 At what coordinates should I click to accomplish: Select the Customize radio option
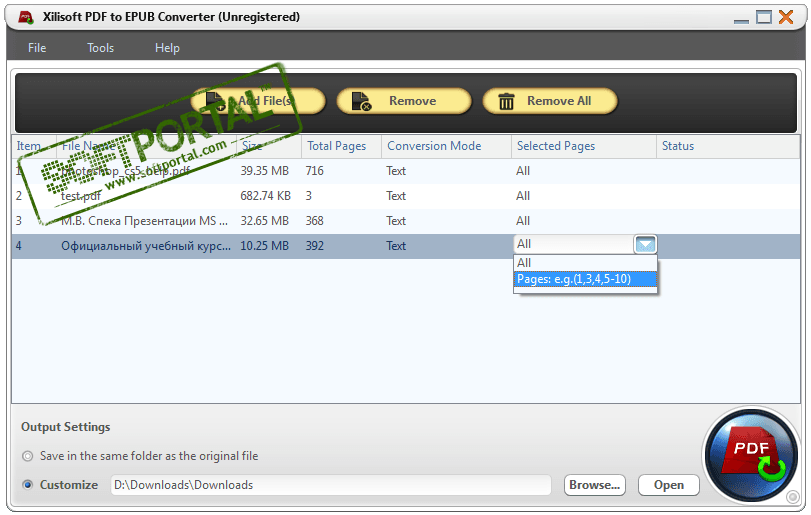28,485
